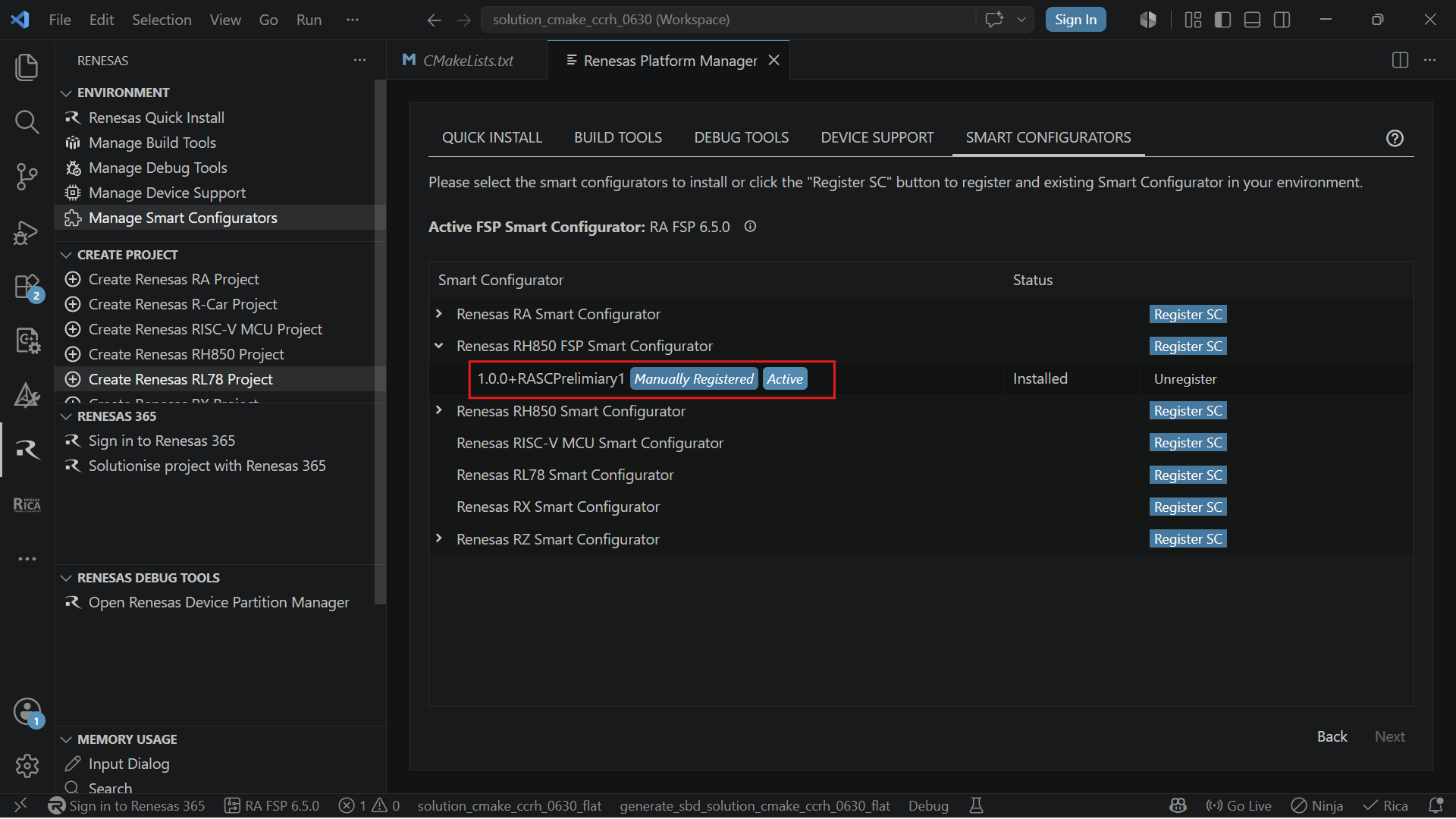
Task: Open Renesas Device Partition Manager
Action: point(218,602)
